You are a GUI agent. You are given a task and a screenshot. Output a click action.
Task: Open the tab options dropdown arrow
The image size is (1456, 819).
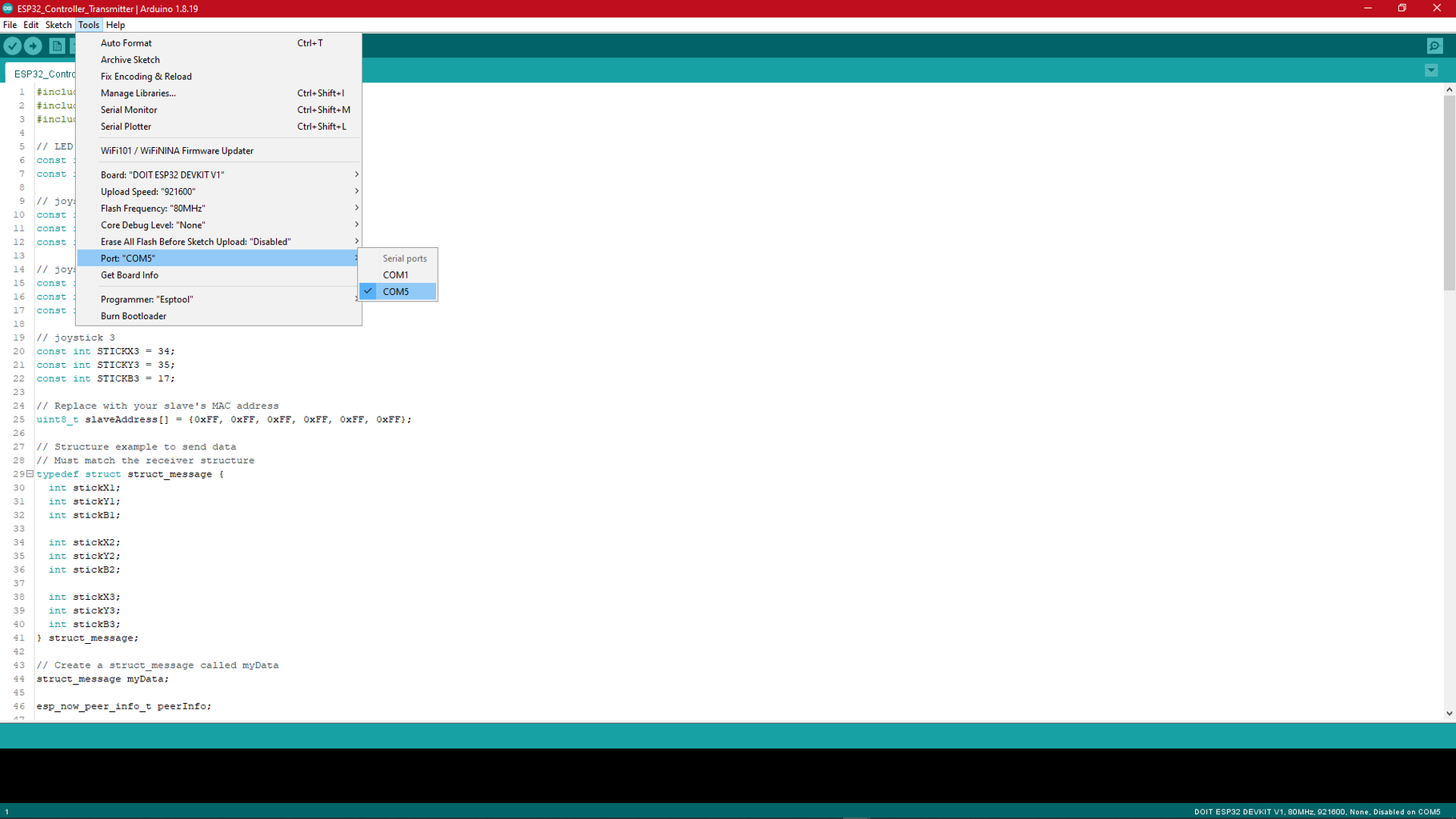pos(1431,70)
